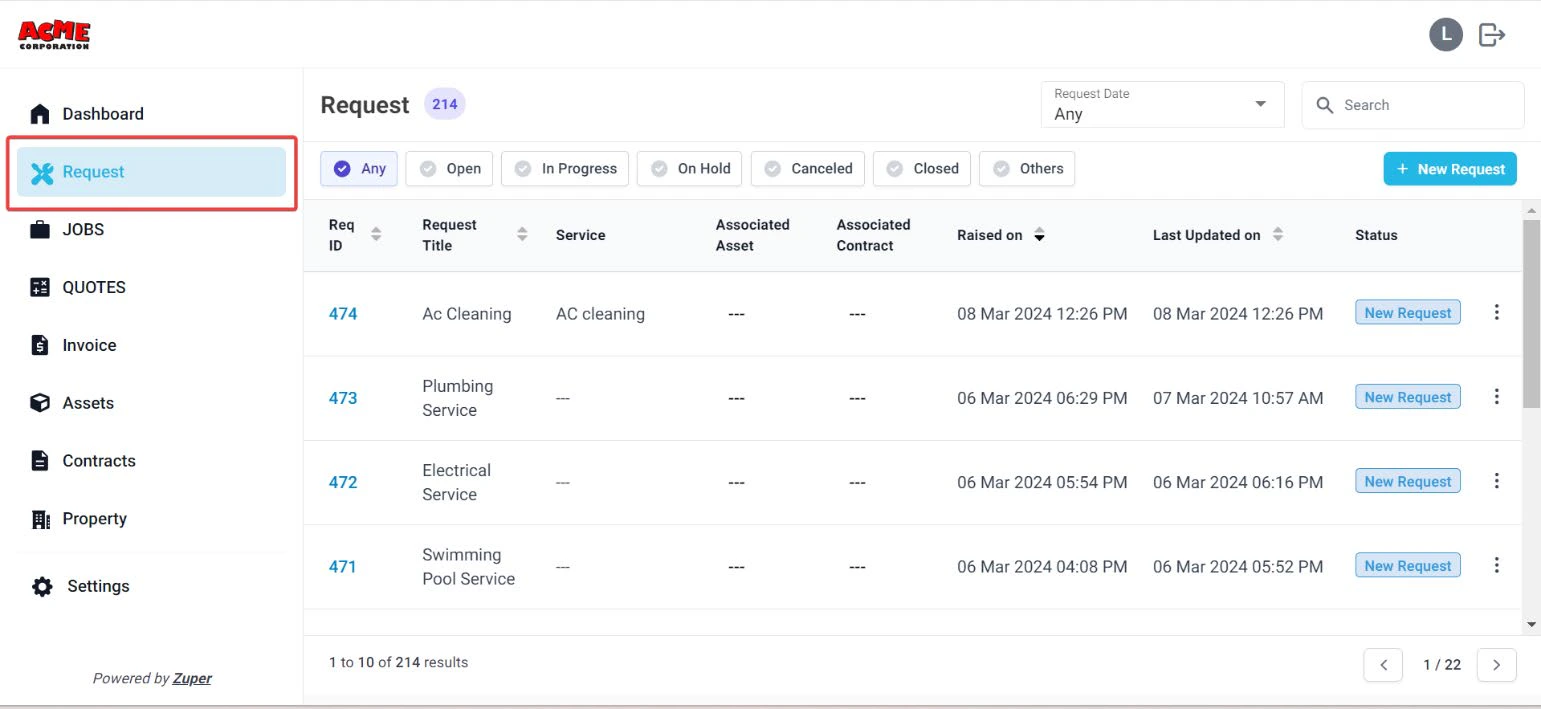
Task: Click the logout icon in the header
Action: 1492,35
